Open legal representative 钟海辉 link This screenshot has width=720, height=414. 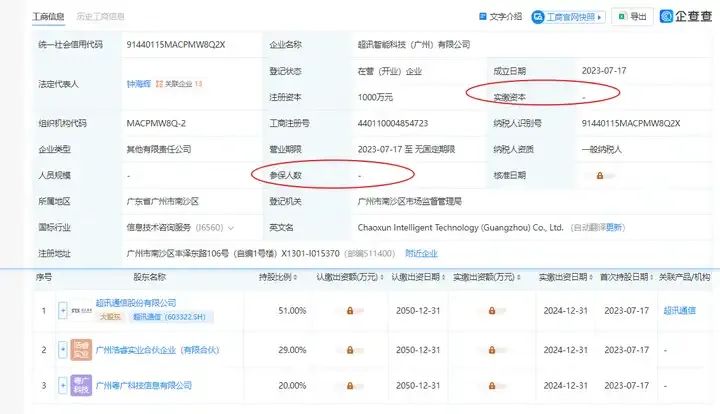139,84
